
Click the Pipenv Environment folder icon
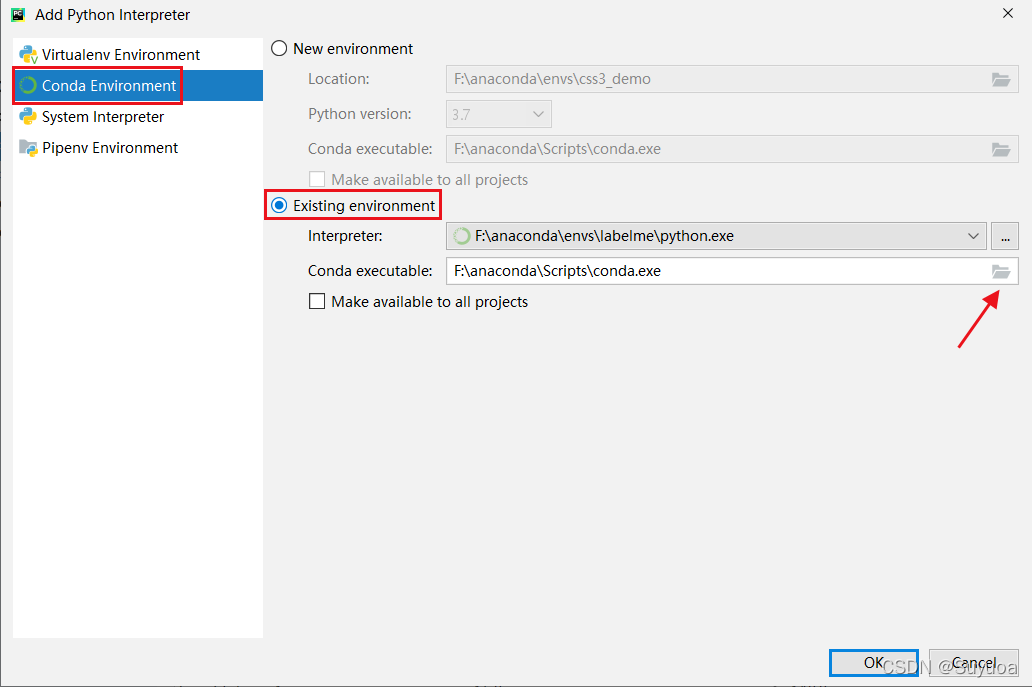[x=28, y=148]
